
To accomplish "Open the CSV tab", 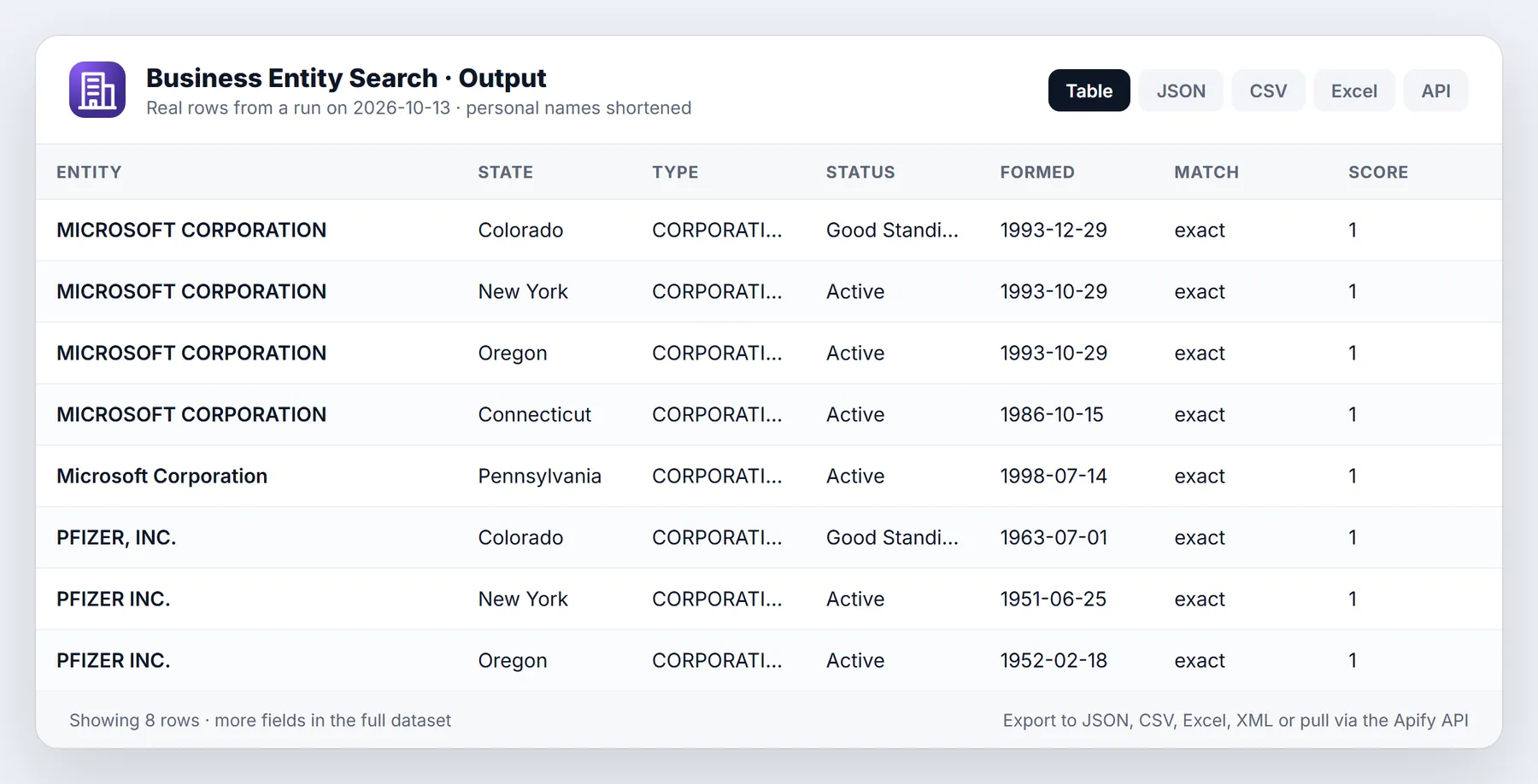I will pos(1268,91).
